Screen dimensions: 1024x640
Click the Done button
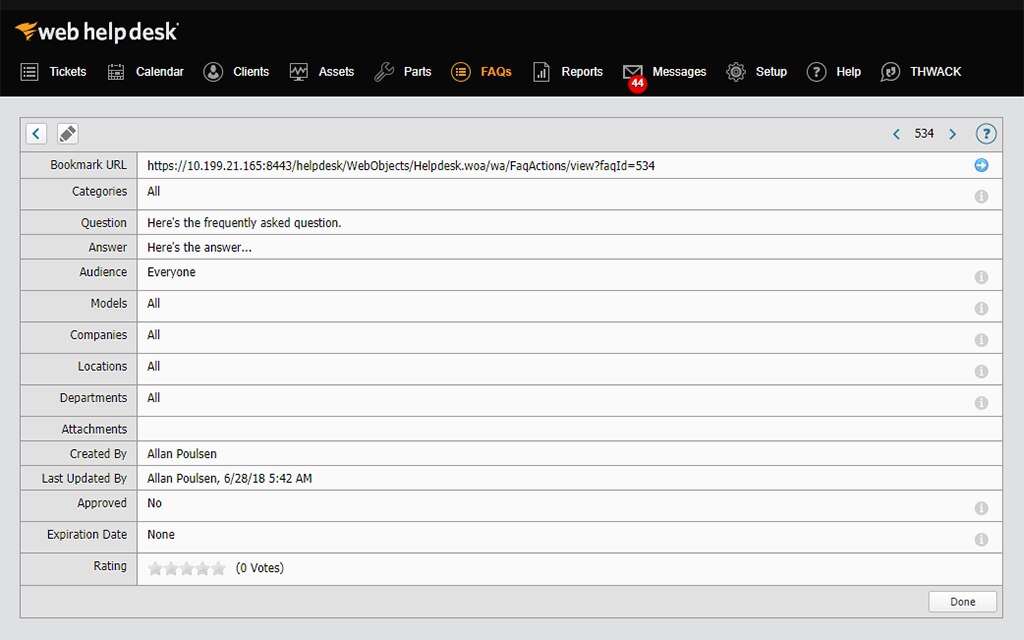click(961, 601)
